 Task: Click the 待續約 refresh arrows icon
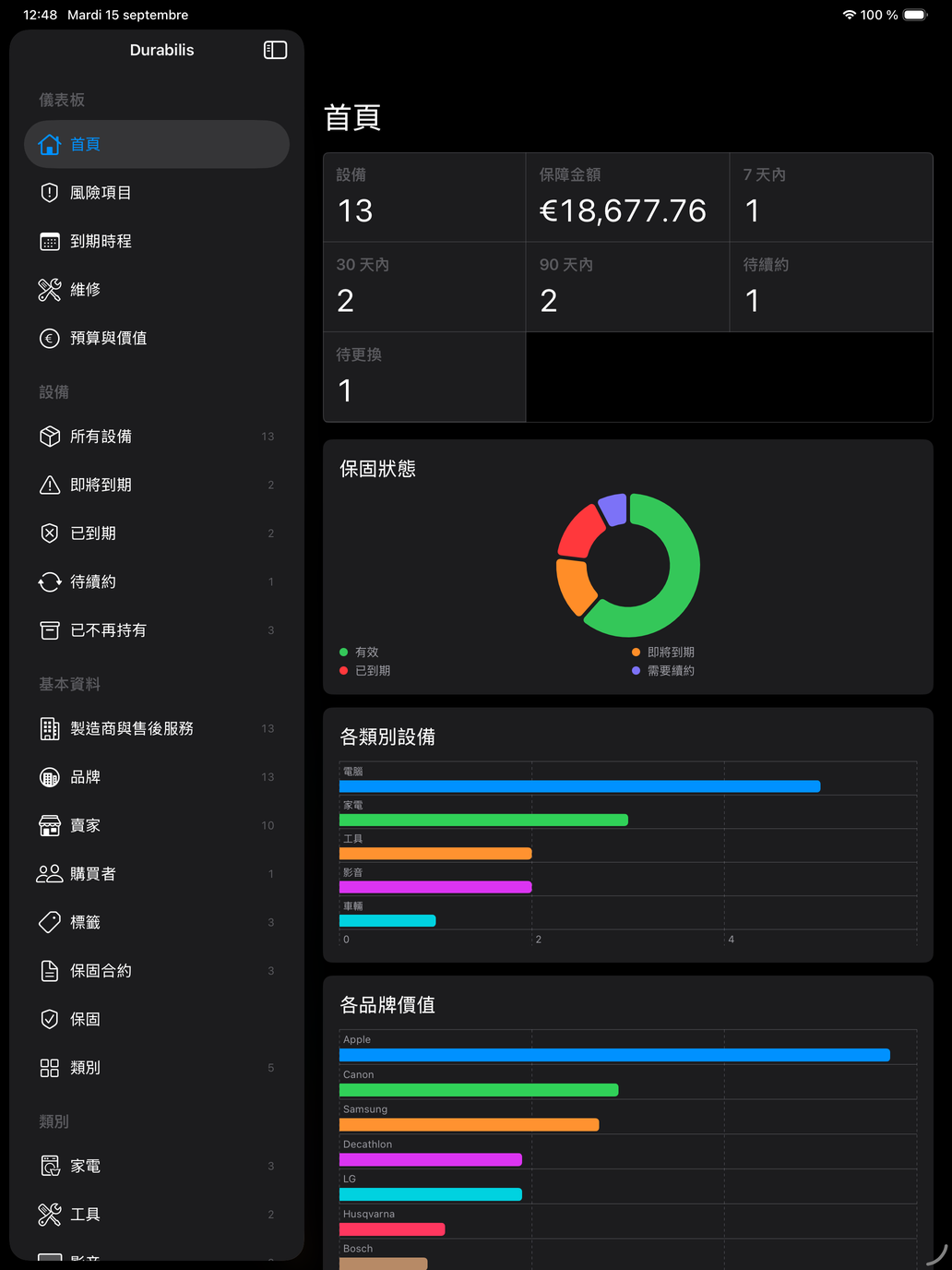click(50, 582)
